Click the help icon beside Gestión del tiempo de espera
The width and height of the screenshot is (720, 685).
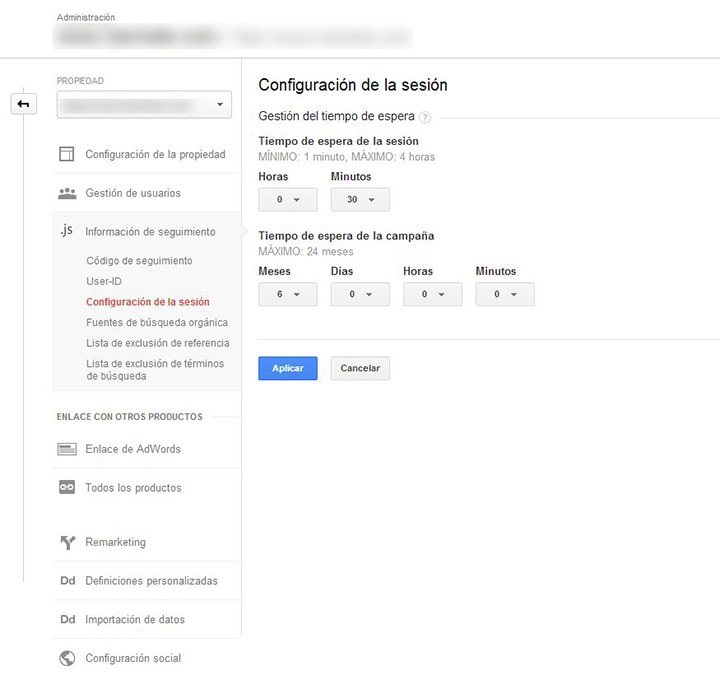pyautogui.click(x=425, y=117)
